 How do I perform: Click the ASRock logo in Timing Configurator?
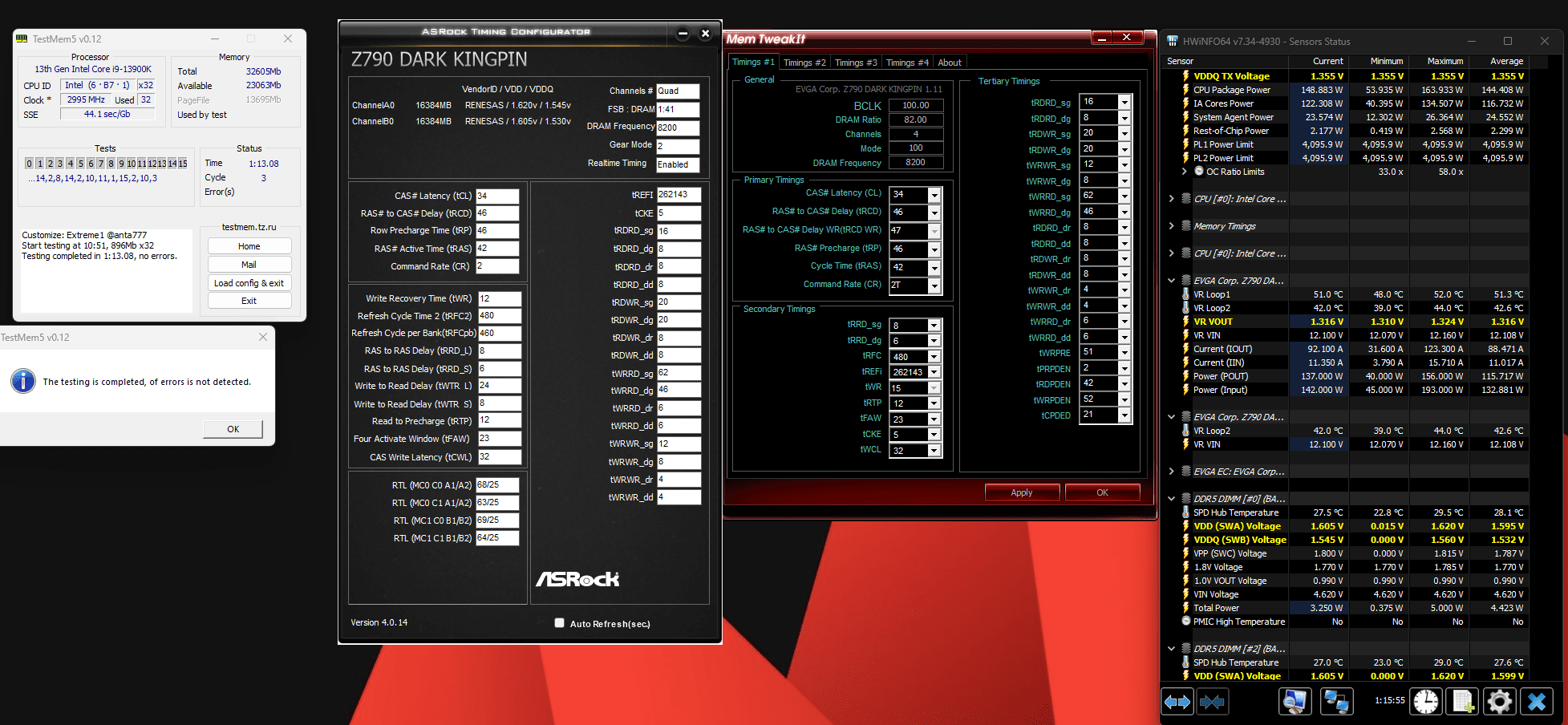[577, 579]
